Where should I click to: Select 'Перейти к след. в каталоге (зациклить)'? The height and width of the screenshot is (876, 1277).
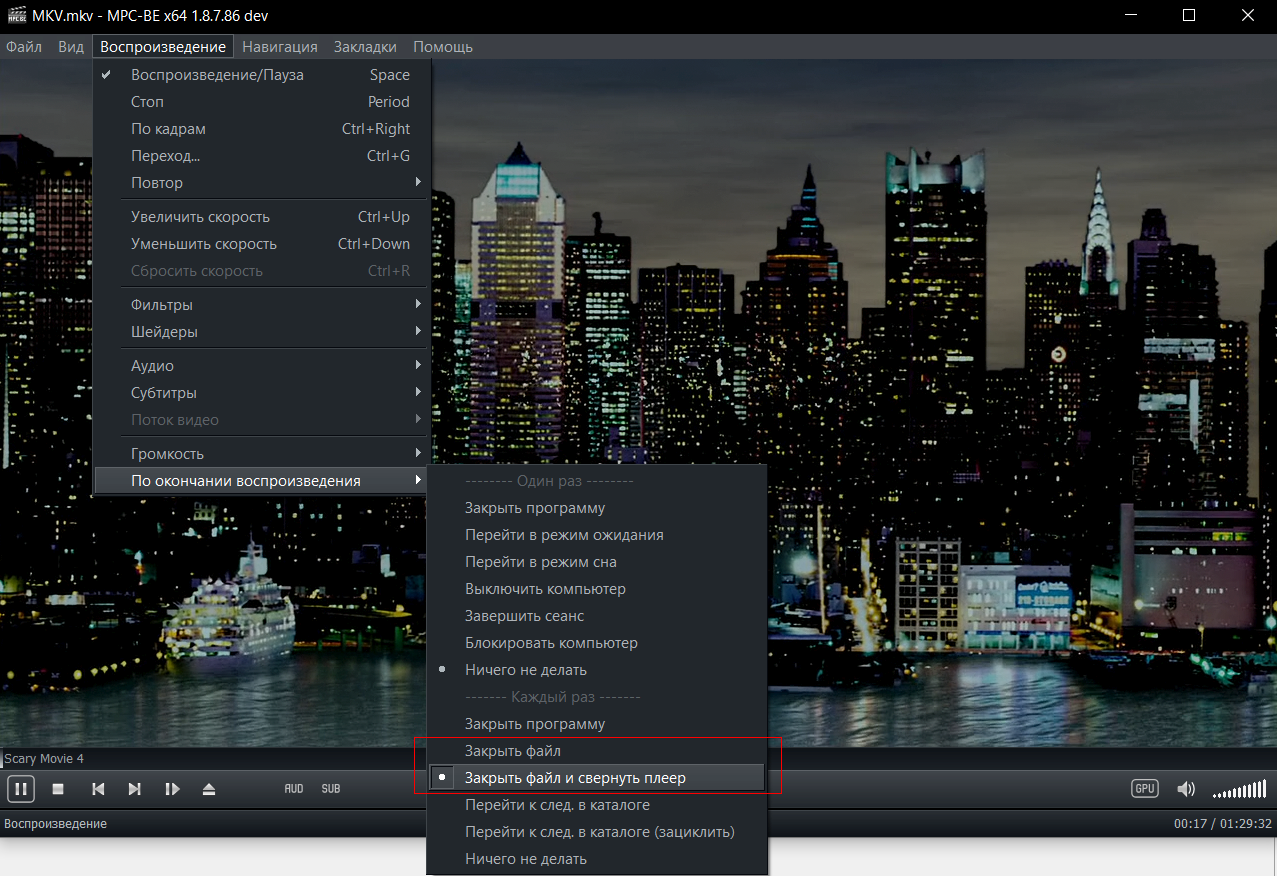click(x=599, y=832)
